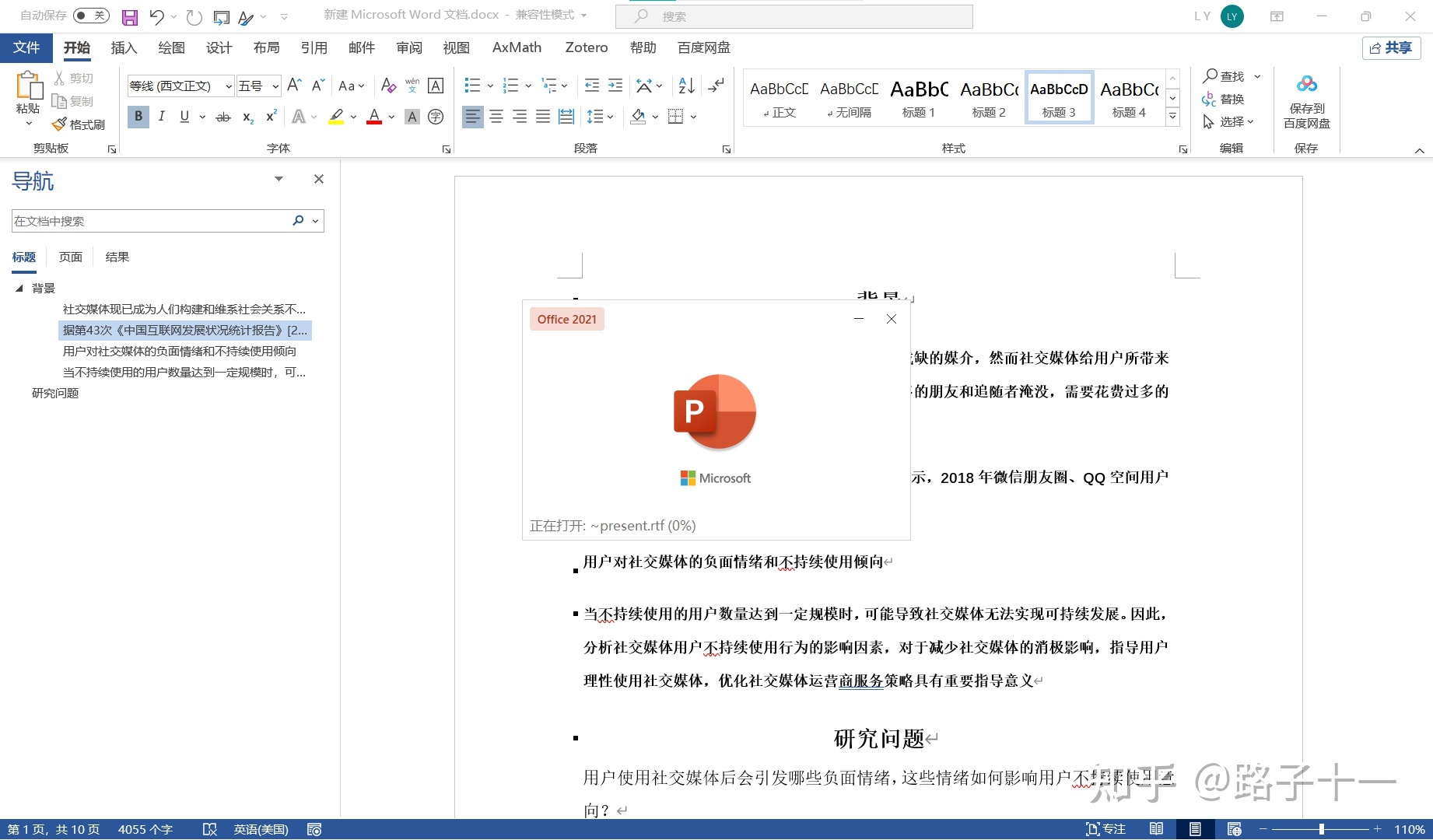Click the spelling check icon in status bar
1433x840 pixels.
point(210,829)
